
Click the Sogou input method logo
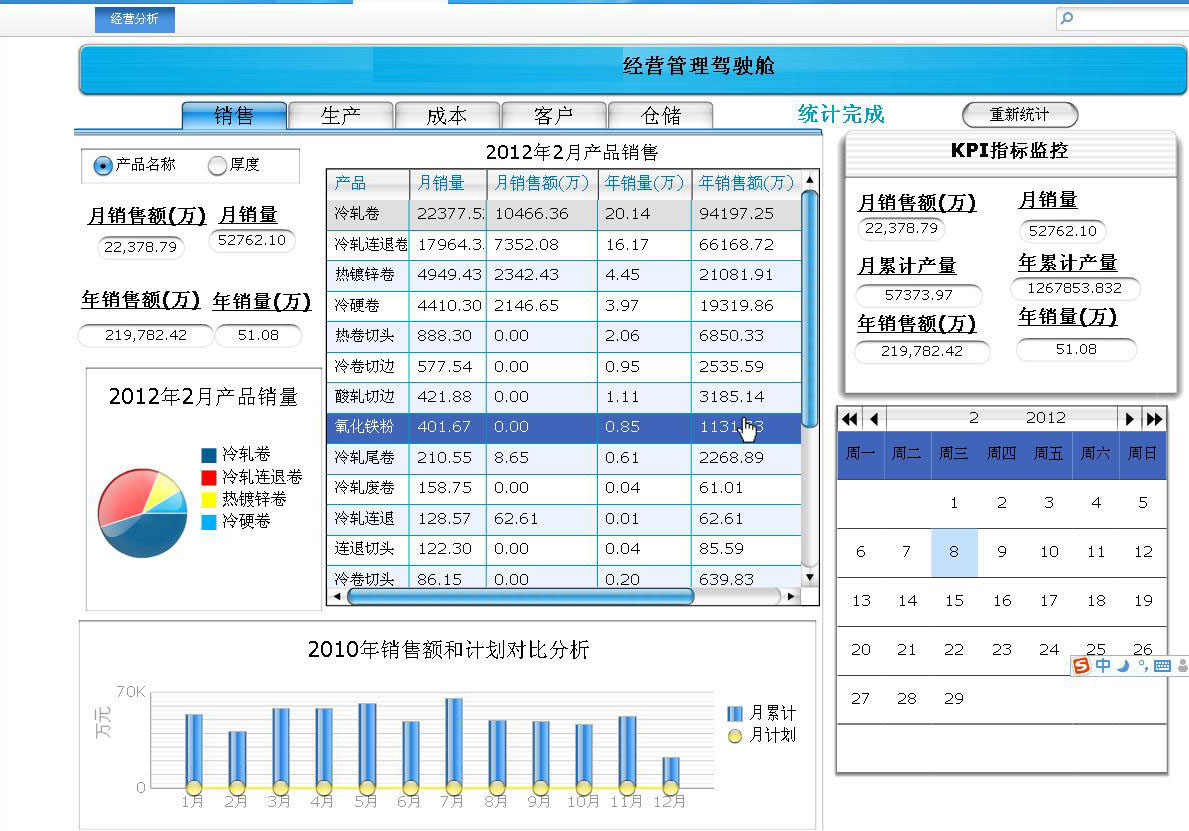click(1081, 665)
